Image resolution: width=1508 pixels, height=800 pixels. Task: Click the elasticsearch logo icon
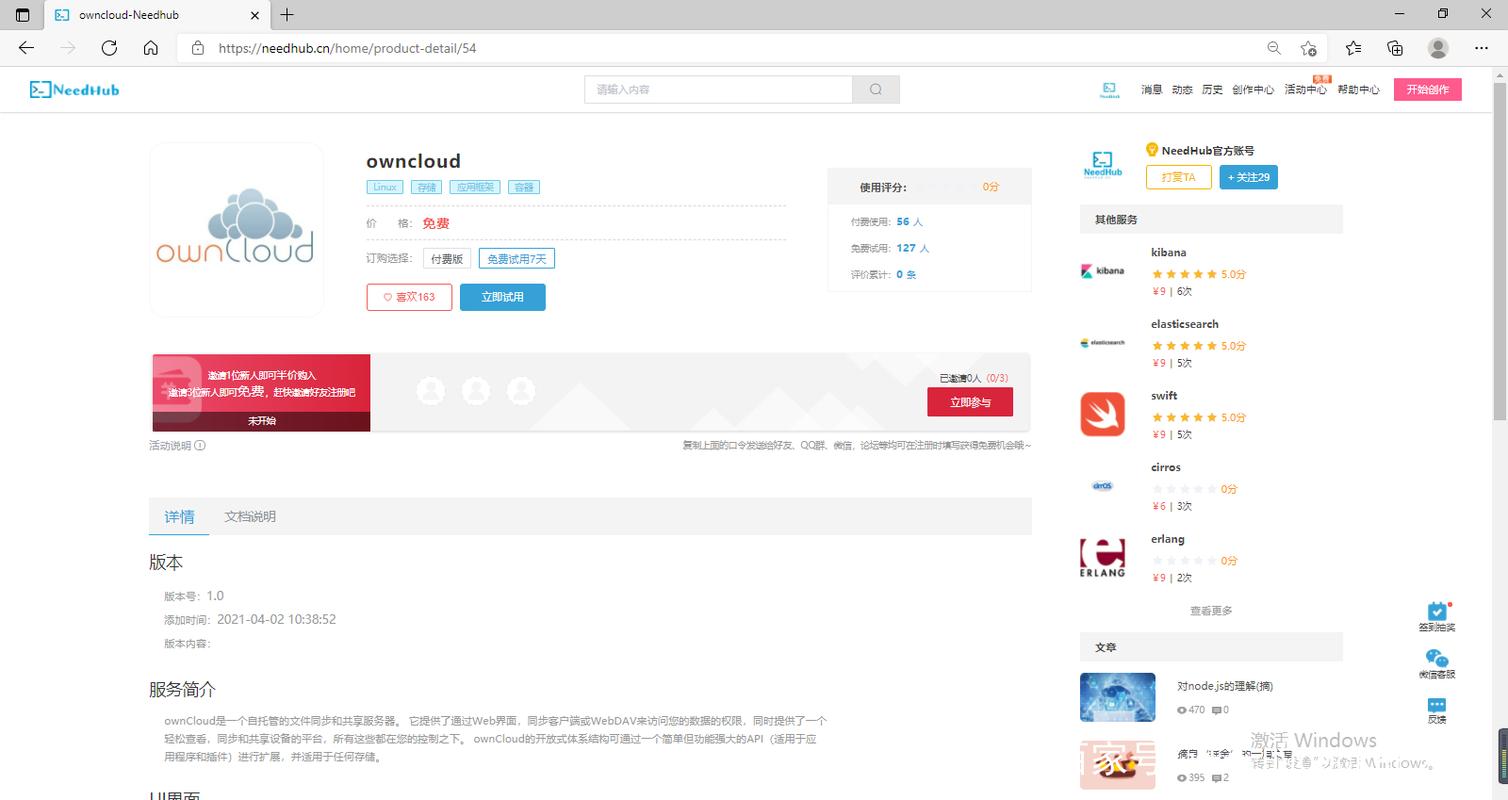point(1103,343)
